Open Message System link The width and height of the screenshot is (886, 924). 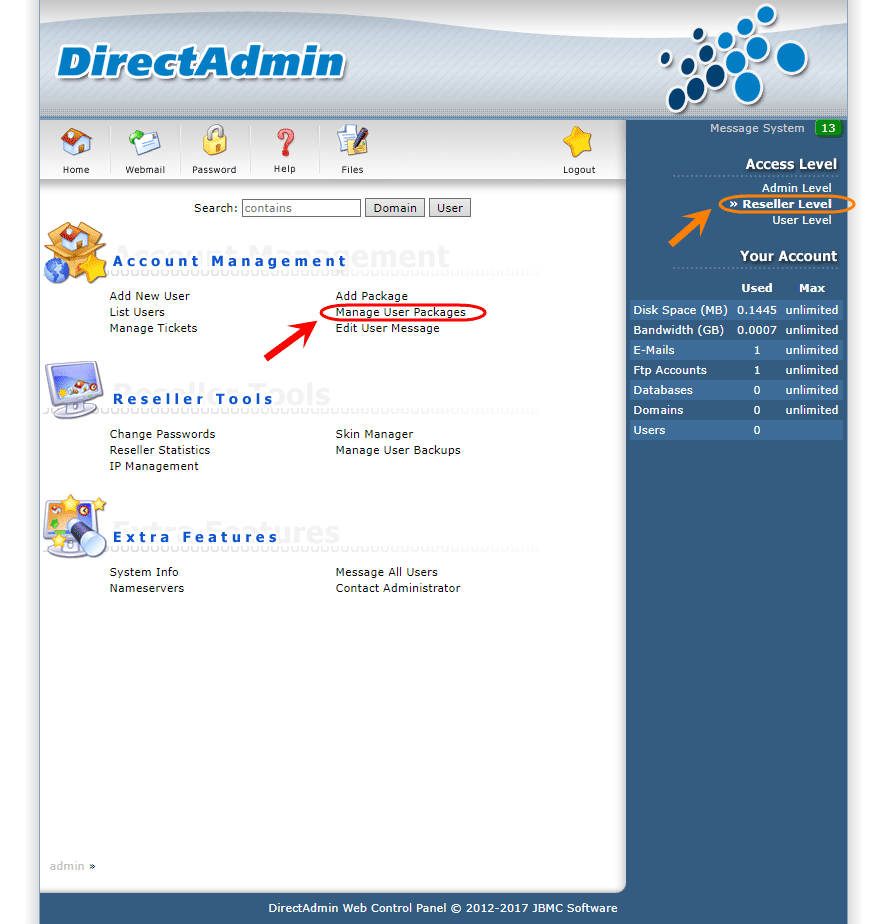click(756, 128)
